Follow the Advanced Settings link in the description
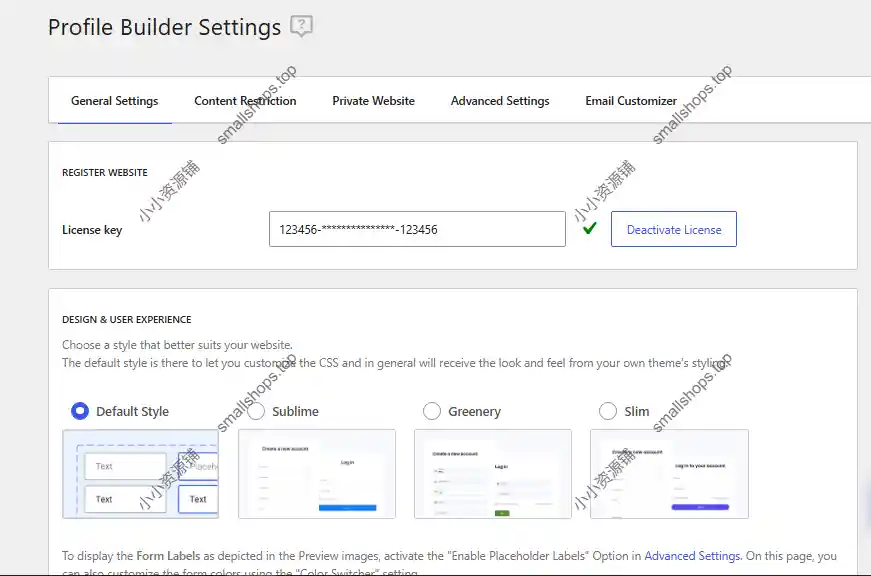The height and width of the screenshot is (576, 871). [x=692, y=555]
